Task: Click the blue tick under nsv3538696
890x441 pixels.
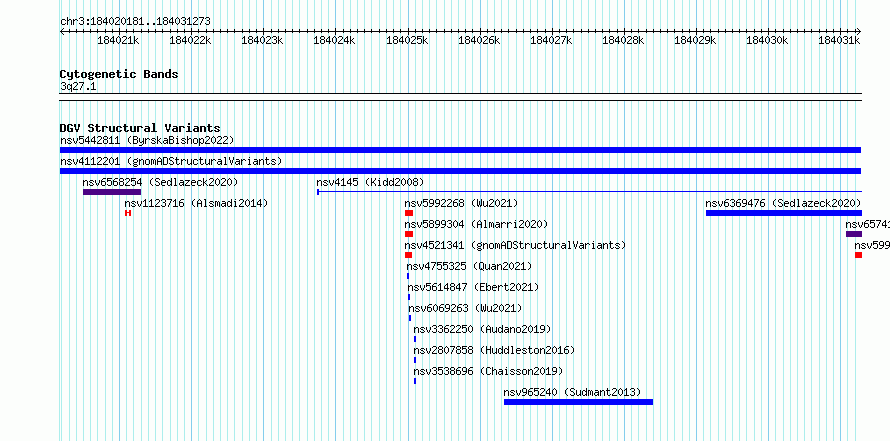Action: [415, 381]
